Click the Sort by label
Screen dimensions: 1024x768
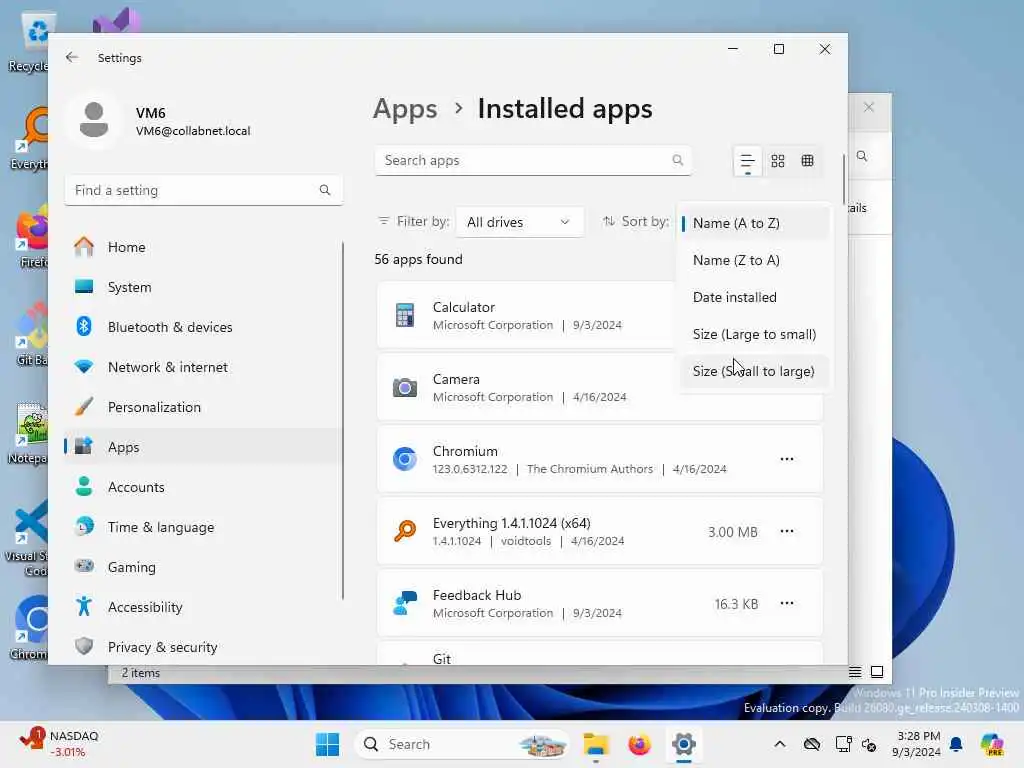[x=645, y=221]
